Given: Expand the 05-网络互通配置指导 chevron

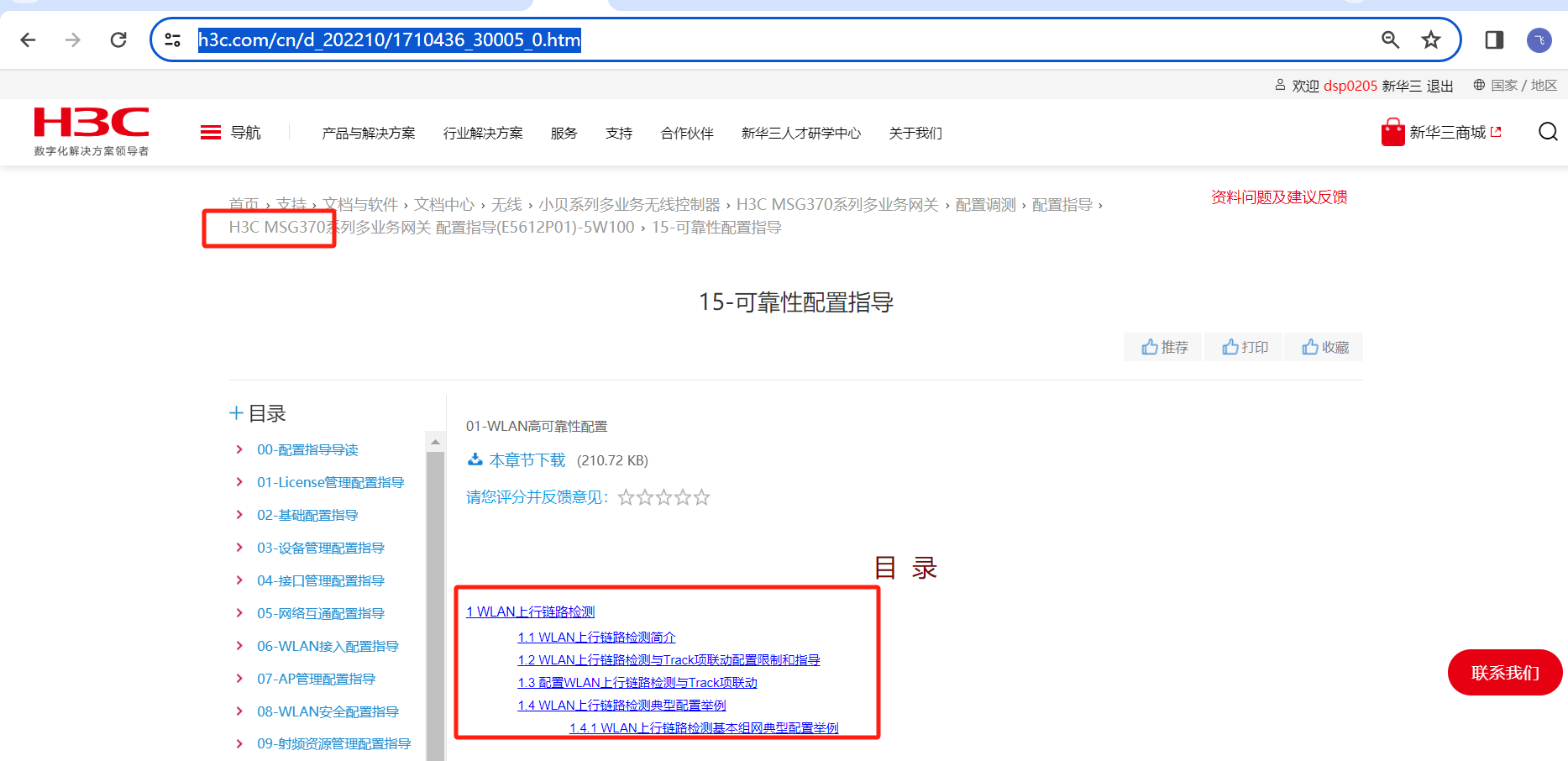Looking at the screenshot, I should coord(239,613).
